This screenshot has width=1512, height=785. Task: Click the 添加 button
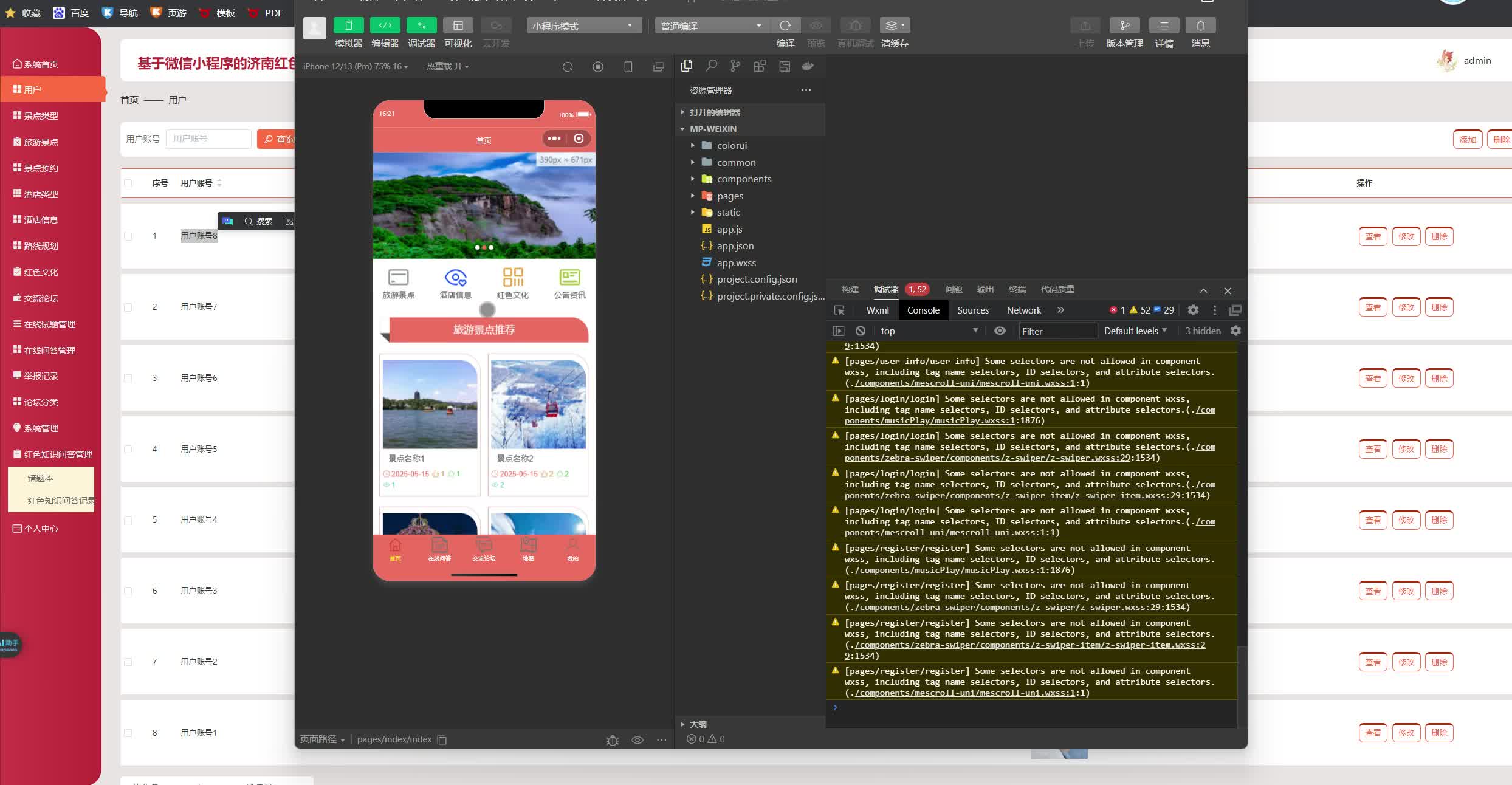coord(1467,140)
